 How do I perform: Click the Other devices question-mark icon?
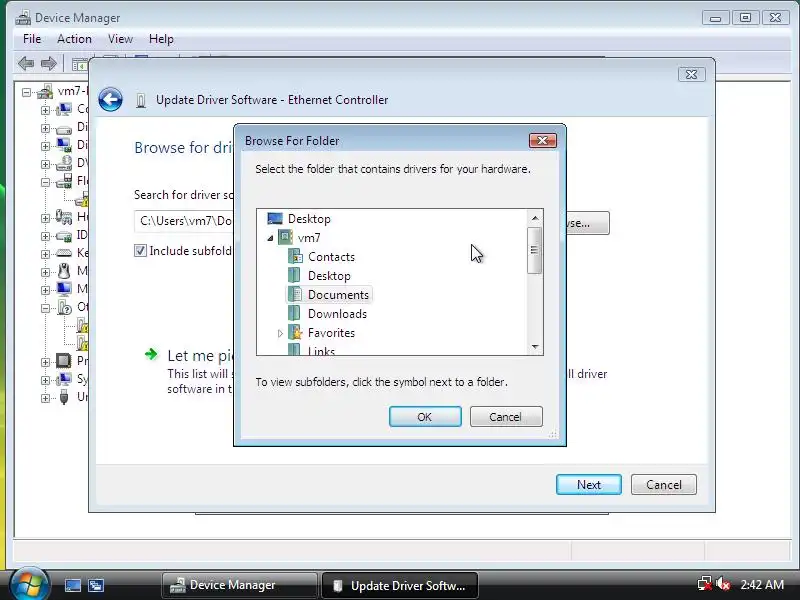tap(65, 307)
